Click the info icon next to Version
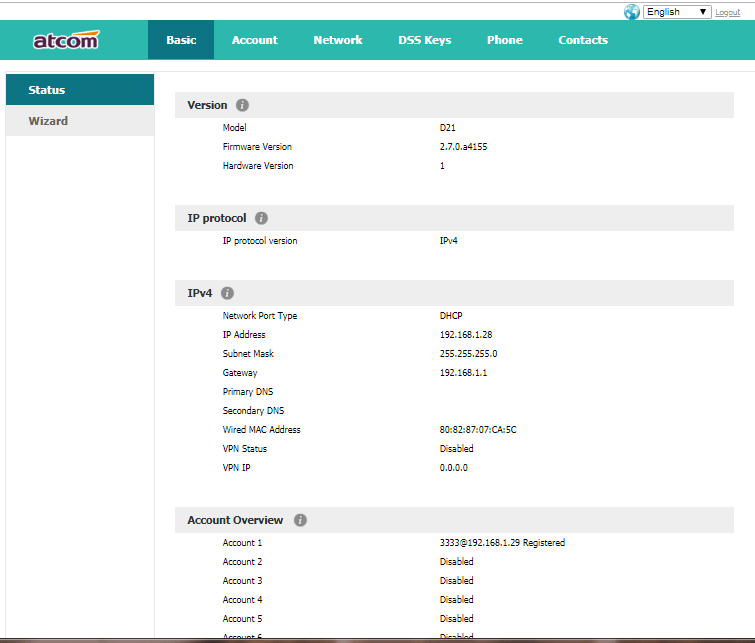 [x=242, y=105]
